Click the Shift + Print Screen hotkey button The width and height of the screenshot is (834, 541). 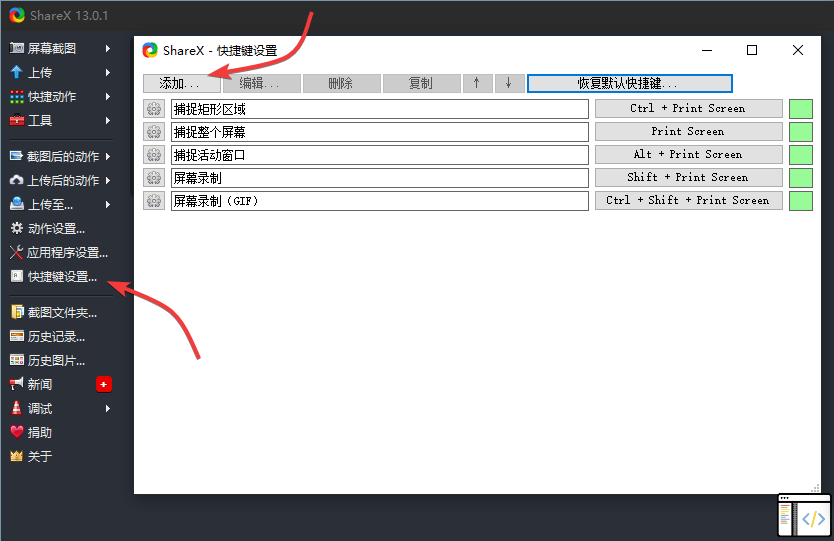tap(688, 178)
